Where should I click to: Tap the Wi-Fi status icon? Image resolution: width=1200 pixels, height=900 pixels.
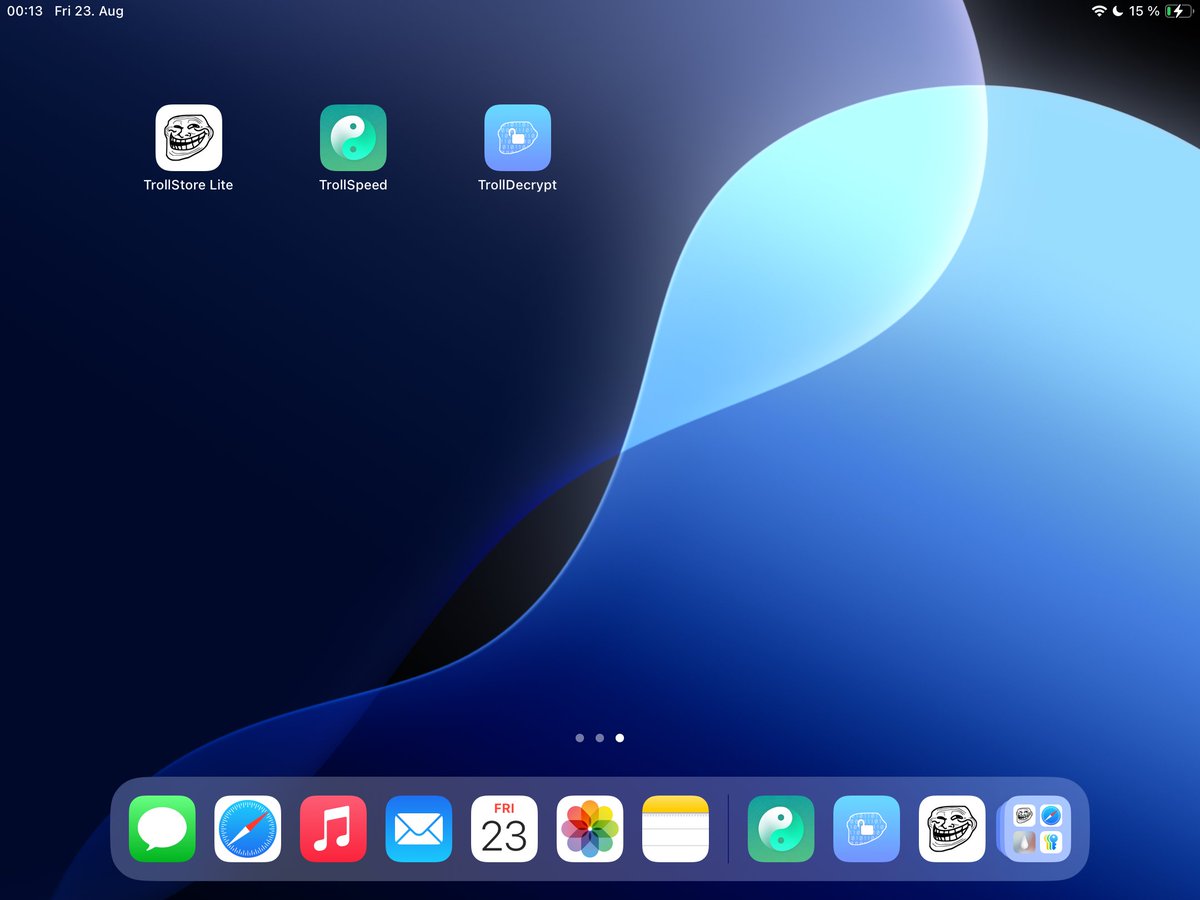pyautogui.click(x=1099, y=11)
